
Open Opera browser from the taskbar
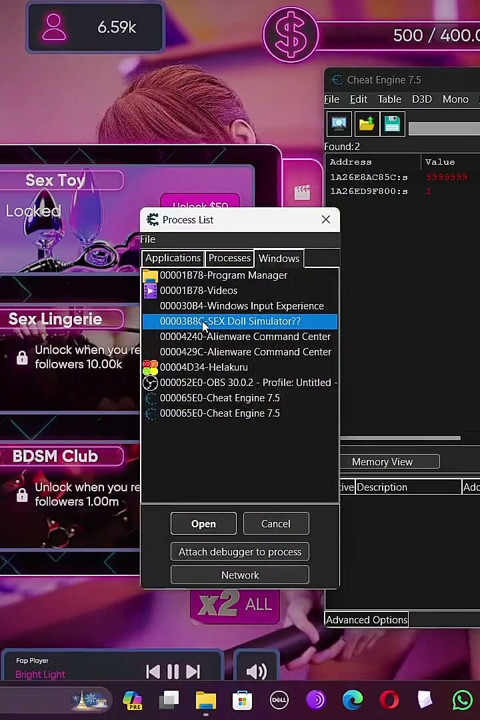click(x=389, y=700)
